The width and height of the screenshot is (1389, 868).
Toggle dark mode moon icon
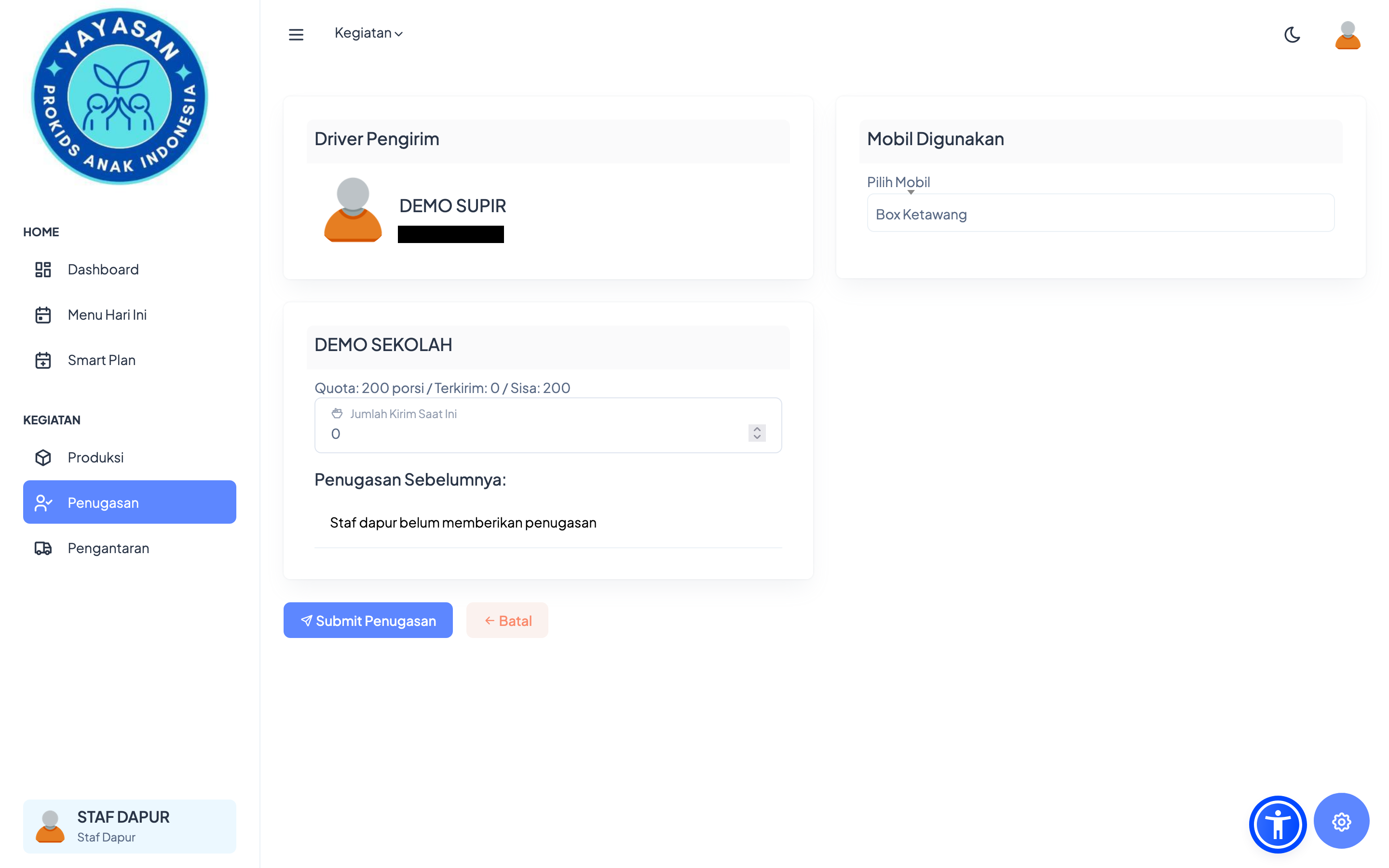pos(1292,35)
